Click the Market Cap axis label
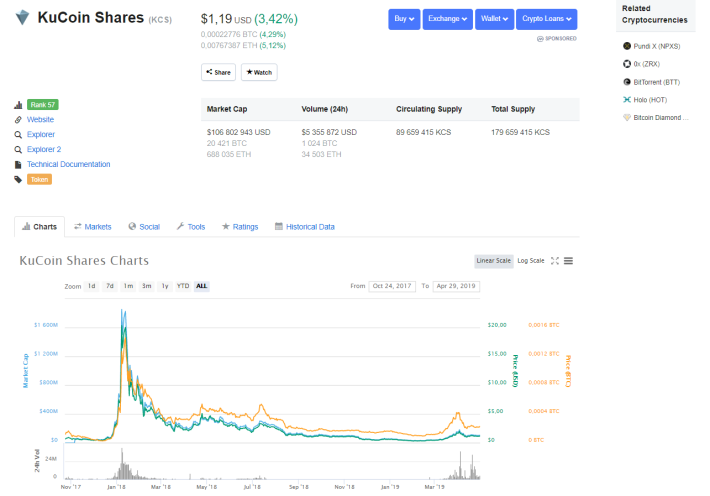 [25, 371]
